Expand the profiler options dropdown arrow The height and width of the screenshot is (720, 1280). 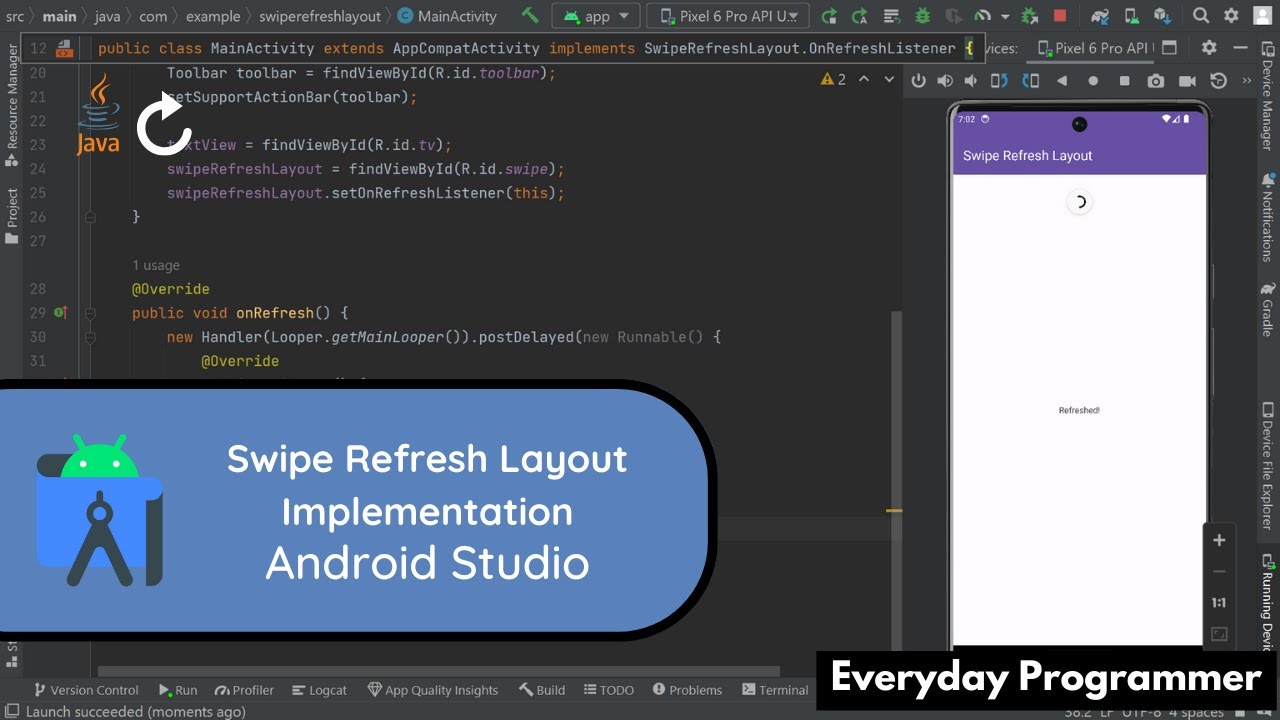[x=1005, y=16]
